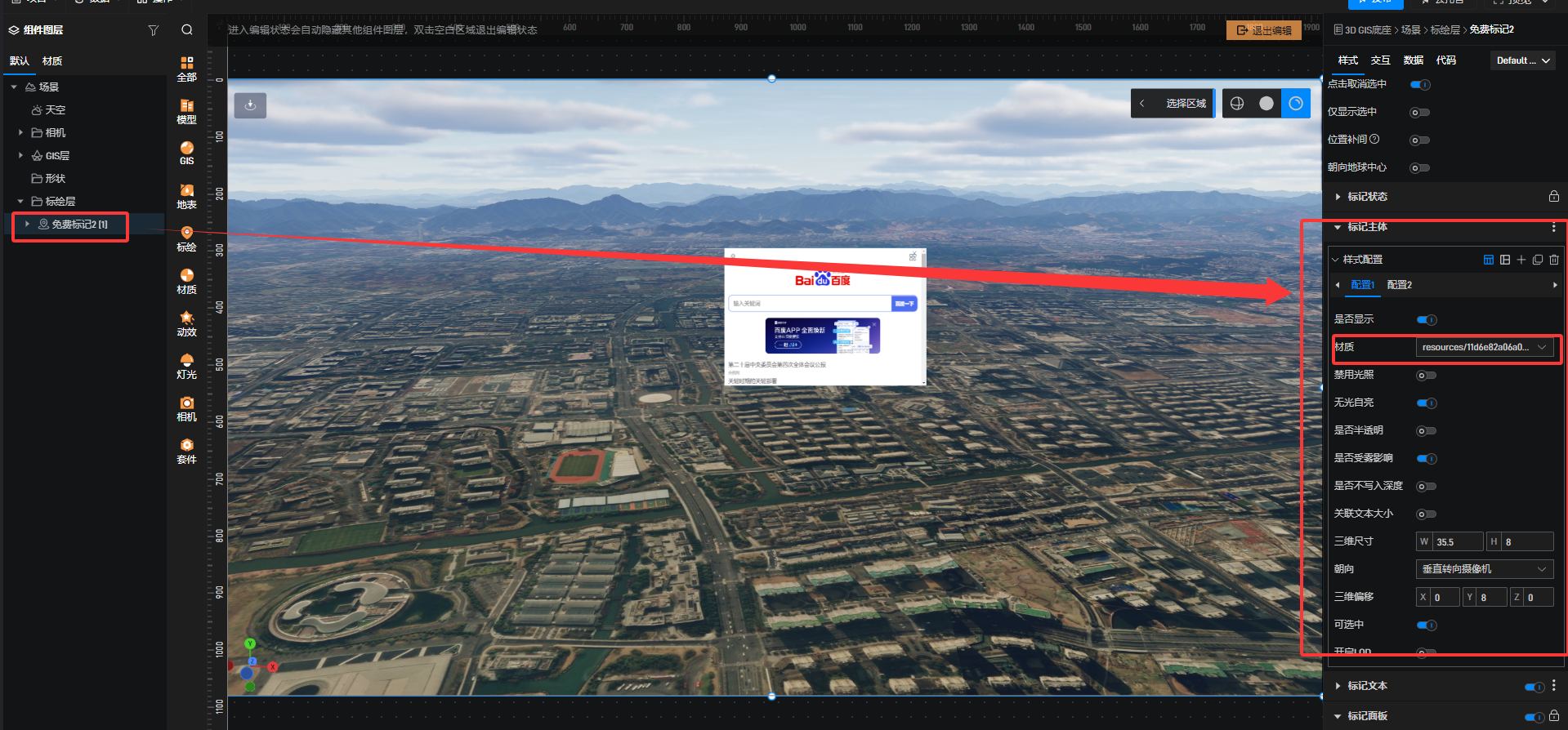The height and width of the screenshot is (730, 1568).
Task: Toggle the 点击取消选中 switch
Action: pos(1420,85)
